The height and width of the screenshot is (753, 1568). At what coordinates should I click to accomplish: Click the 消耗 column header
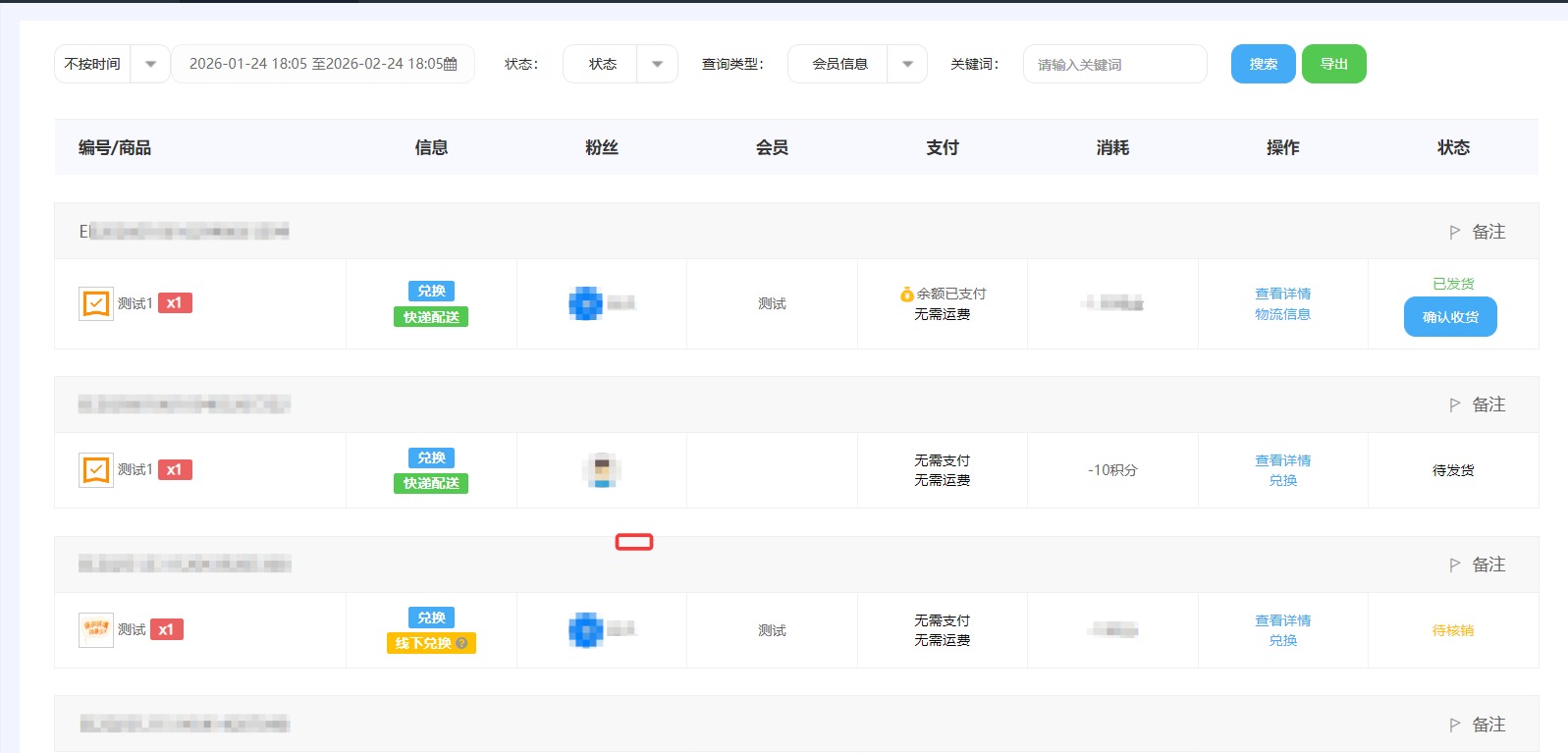click(x=1112, y=147)
